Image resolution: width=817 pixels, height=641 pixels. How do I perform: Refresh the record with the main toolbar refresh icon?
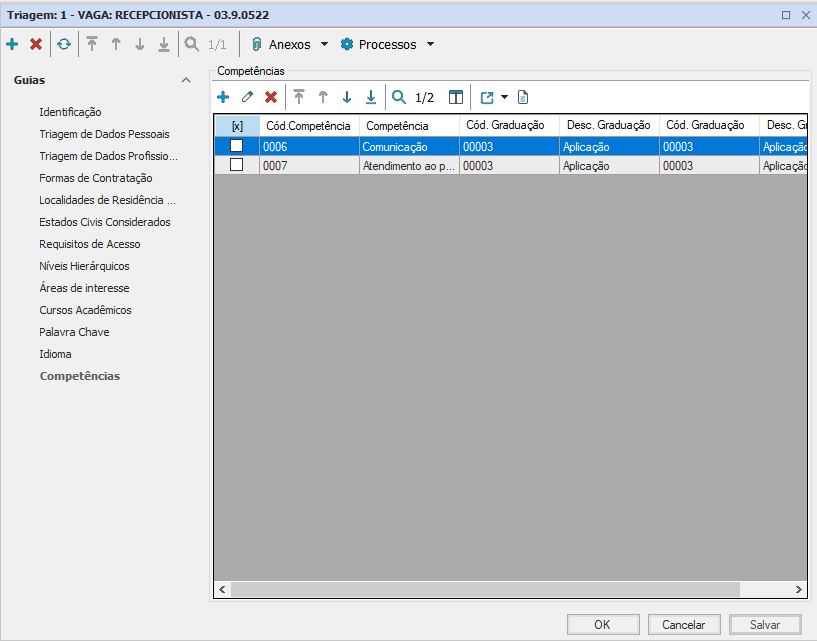coord(64,44)
